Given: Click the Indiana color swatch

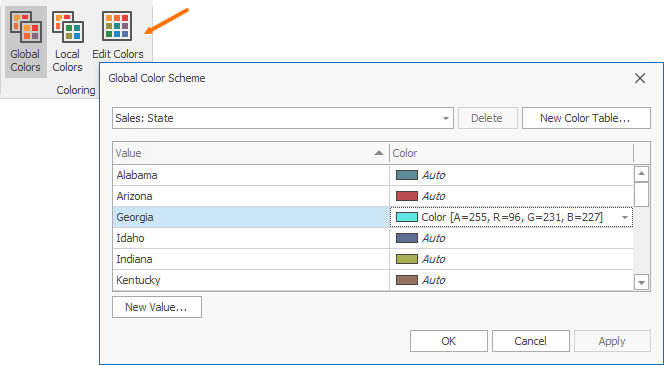Looking at the screenshot, I should coord(407,259).
